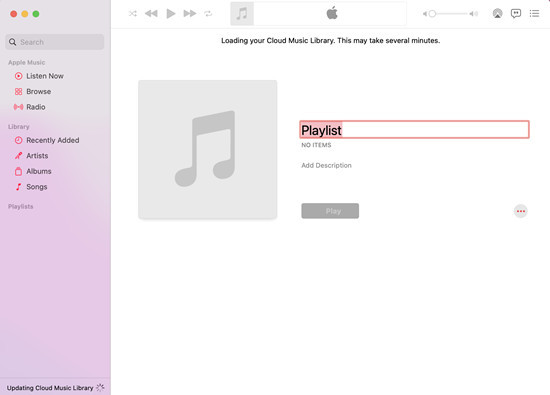Skip forward to next track
The height and width of the screenshot is (395, 550).
pyautogui.click(x=190, y=14)
